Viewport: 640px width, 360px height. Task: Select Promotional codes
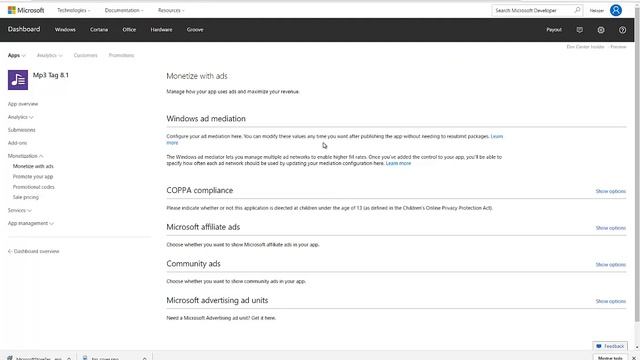33,187
